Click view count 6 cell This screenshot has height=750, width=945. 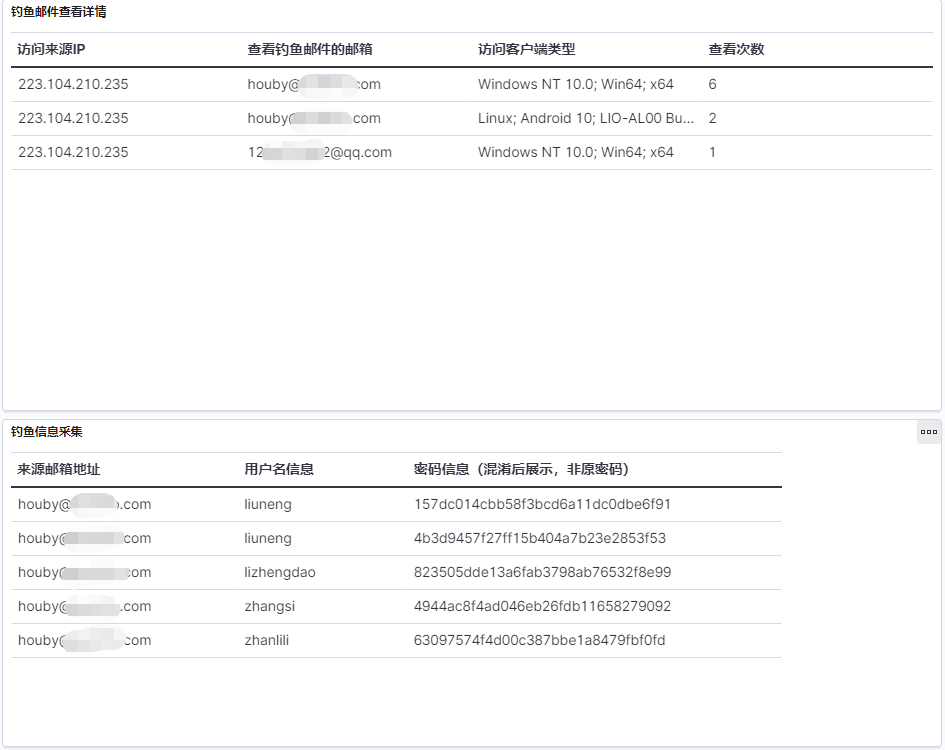coord(712,84)
